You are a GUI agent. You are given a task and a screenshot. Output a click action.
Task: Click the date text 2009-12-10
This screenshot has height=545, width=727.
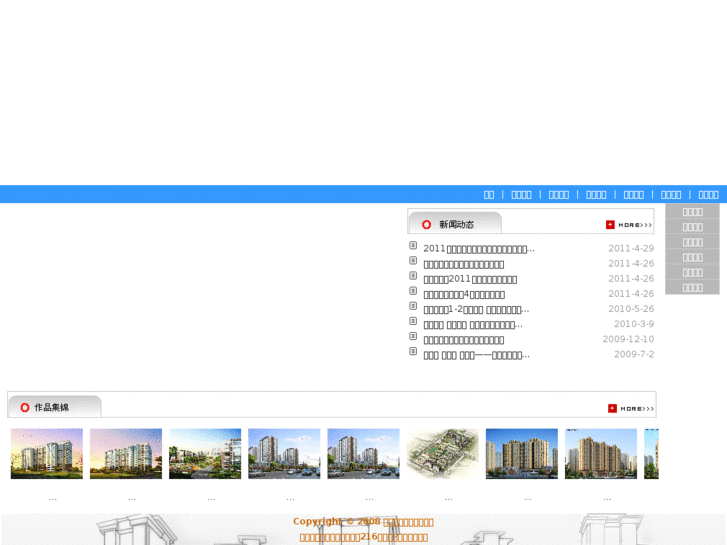[x=628, y=339]
